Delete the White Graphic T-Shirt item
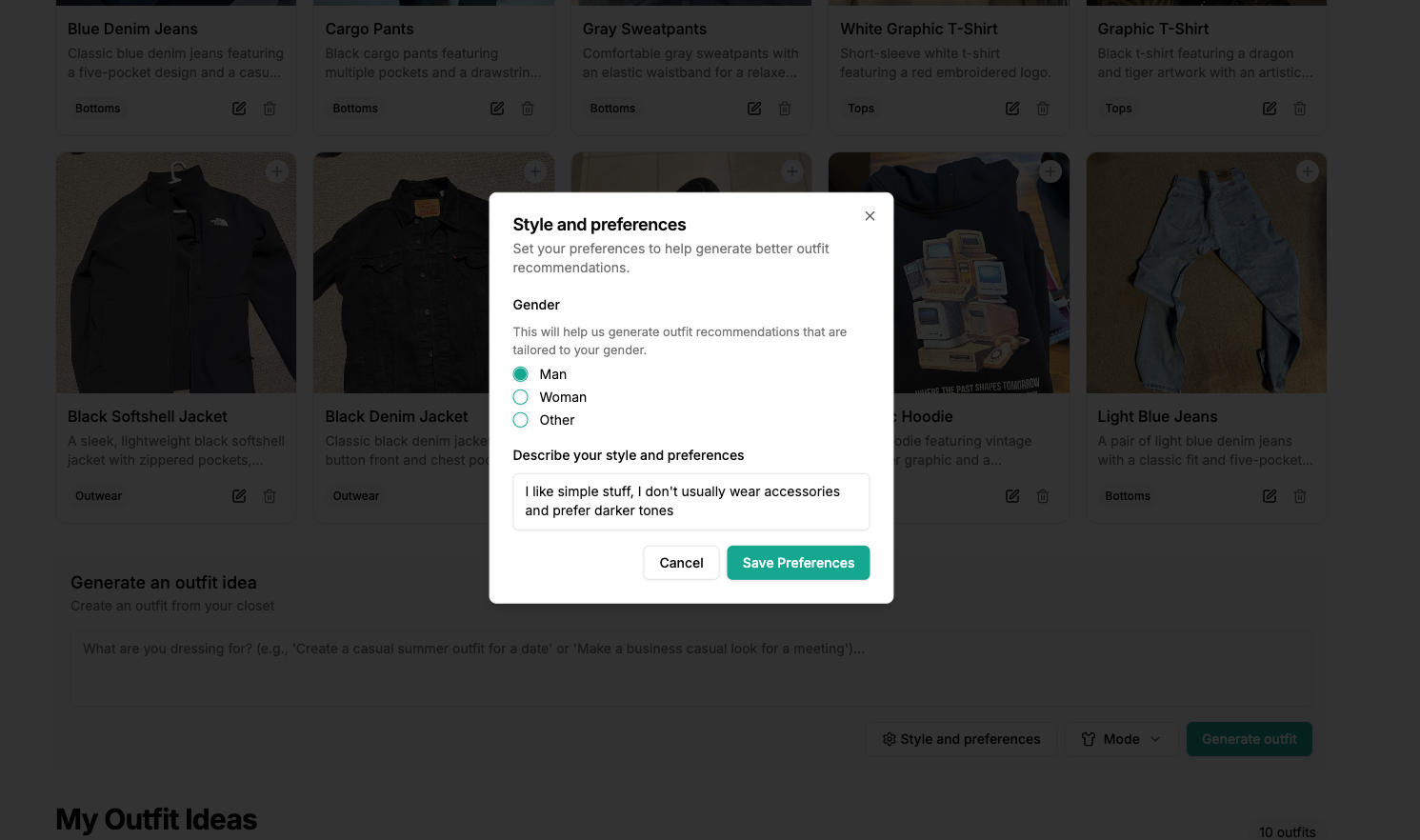Viewport: 1420px width, 840px height. pos(1043,109)
